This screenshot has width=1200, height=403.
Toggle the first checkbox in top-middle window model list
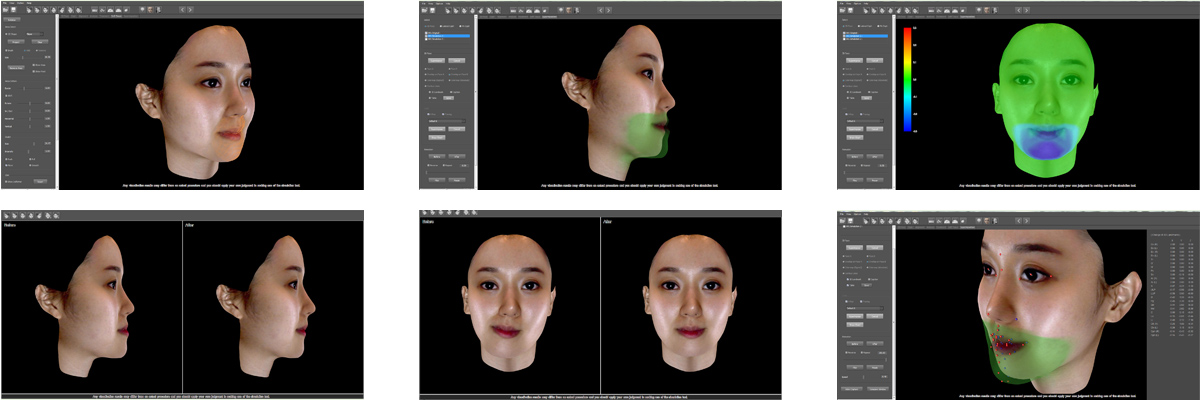click(427, 31)
